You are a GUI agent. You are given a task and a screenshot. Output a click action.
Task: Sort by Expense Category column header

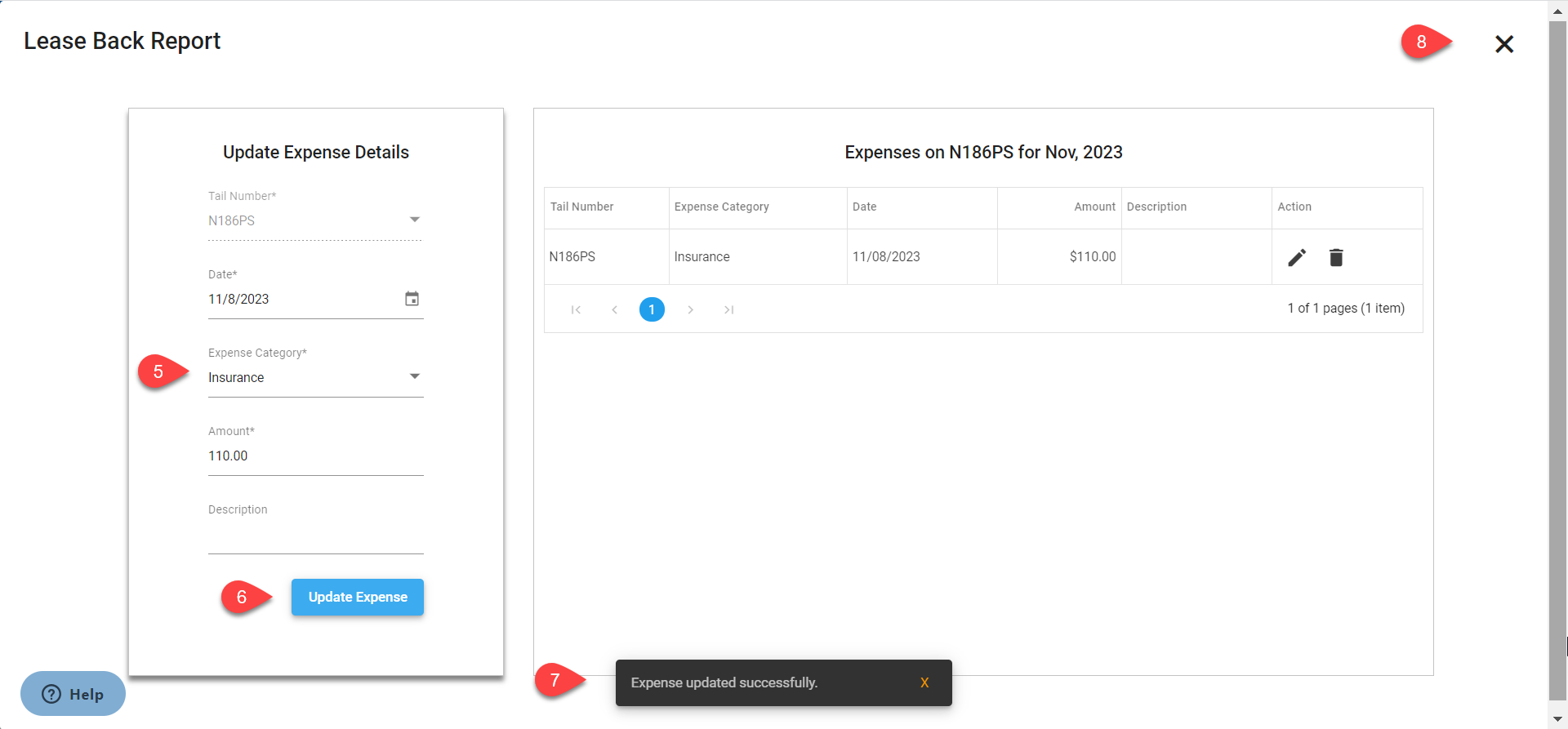coord(721,207)
